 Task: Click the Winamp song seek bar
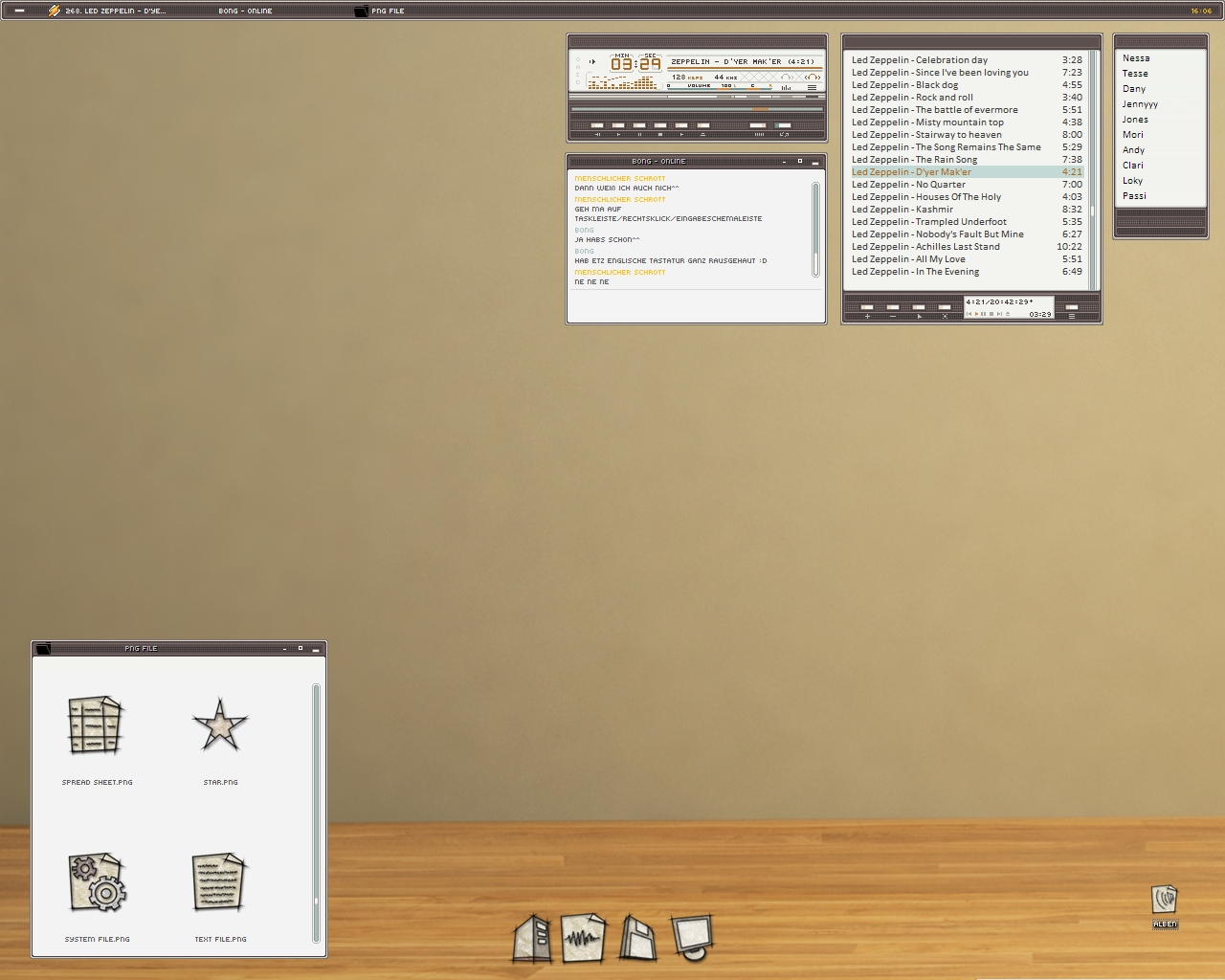pyautogui.click(x=697, y=109)
